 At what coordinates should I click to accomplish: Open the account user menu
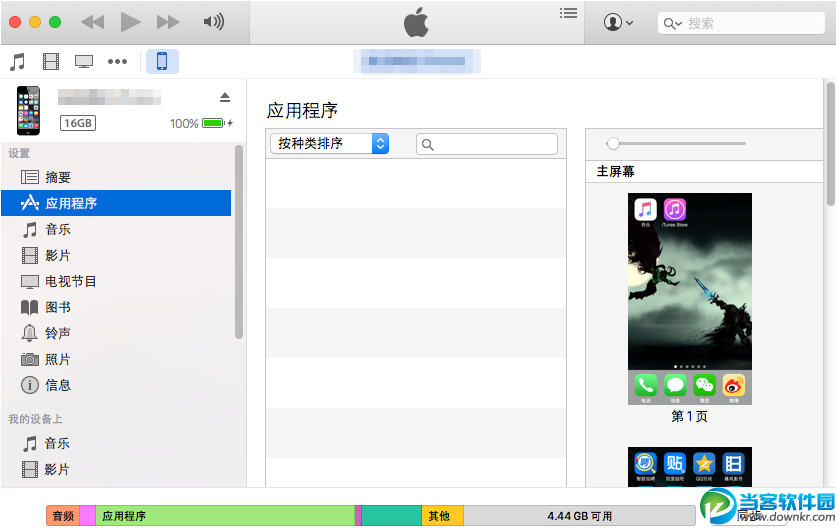[618, 22]
